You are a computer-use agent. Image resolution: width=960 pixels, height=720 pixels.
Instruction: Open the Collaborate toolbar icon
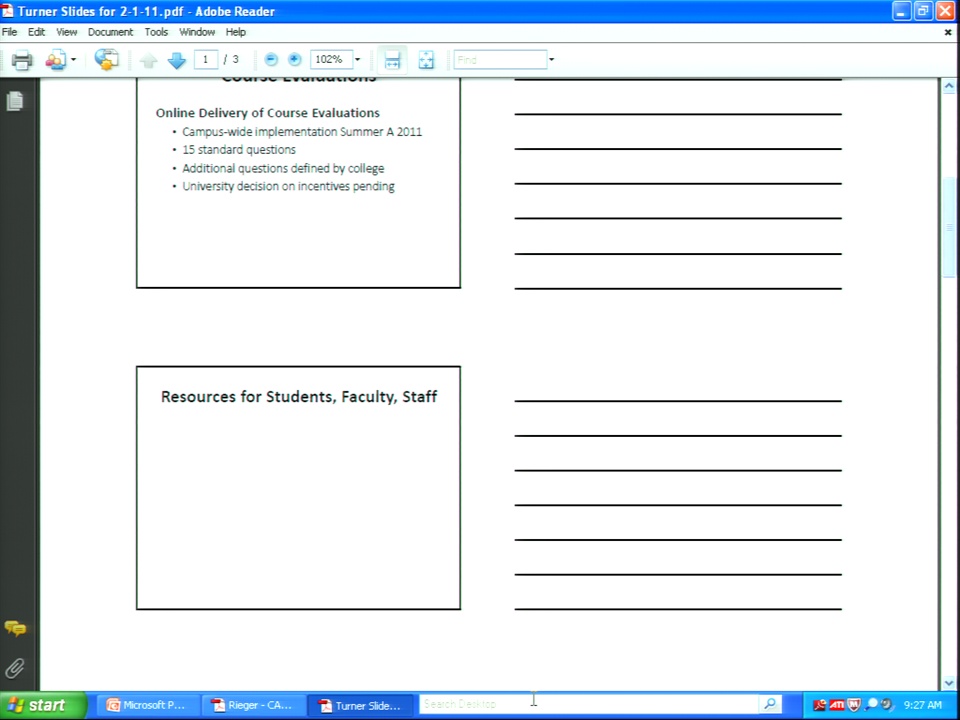tap(55, 60)
